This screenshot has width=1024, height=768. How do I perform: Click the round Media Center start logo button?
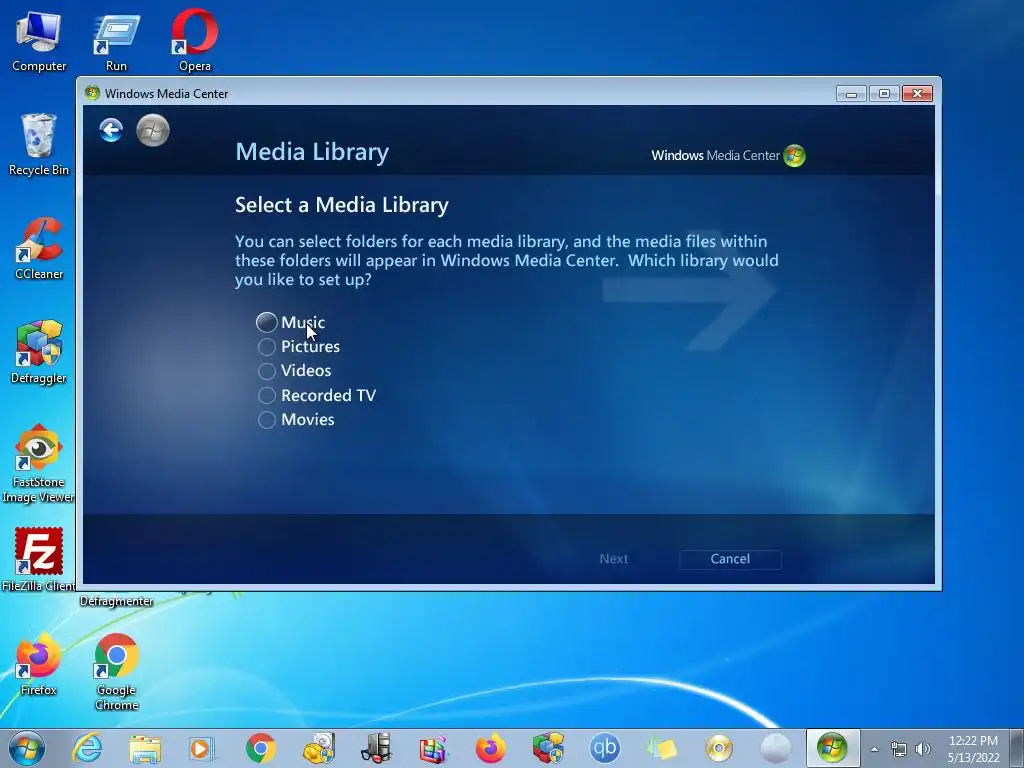(x=153, y=130)
